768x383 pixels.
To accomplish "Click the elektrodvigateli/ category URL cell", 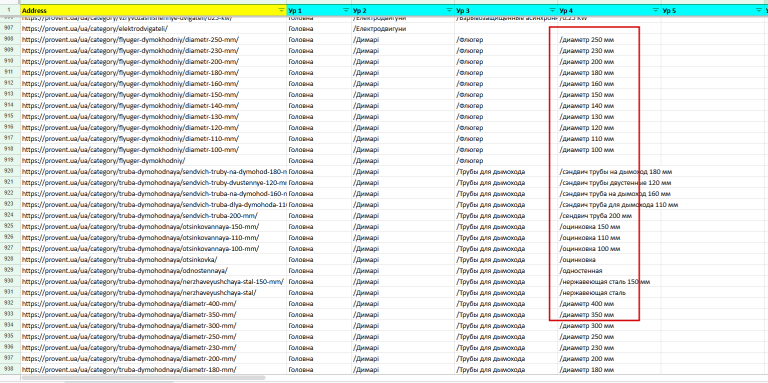I will tap(153, 28).
